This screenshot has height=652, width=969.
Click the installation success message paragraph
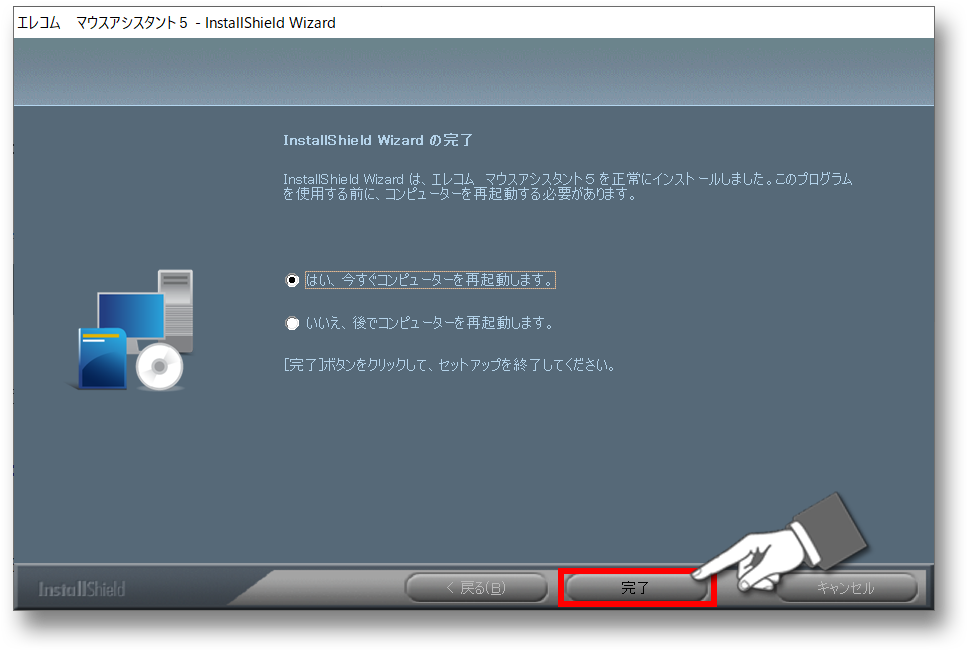tap(567, 187)
